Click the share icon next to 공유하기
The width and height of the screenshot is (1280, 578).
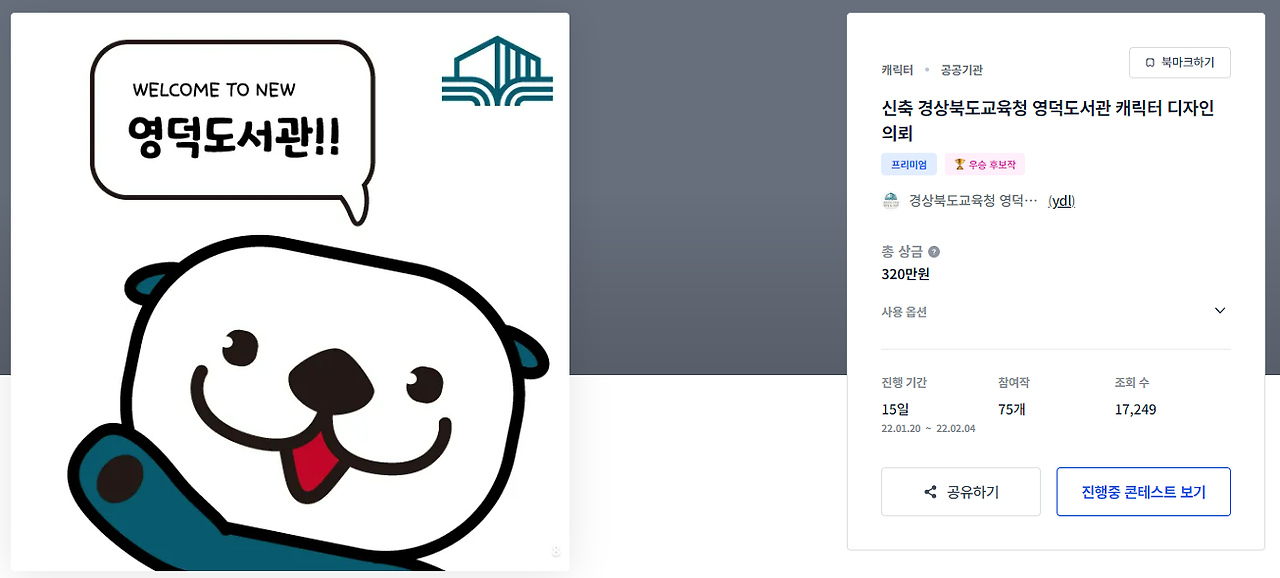pos(931,492)
